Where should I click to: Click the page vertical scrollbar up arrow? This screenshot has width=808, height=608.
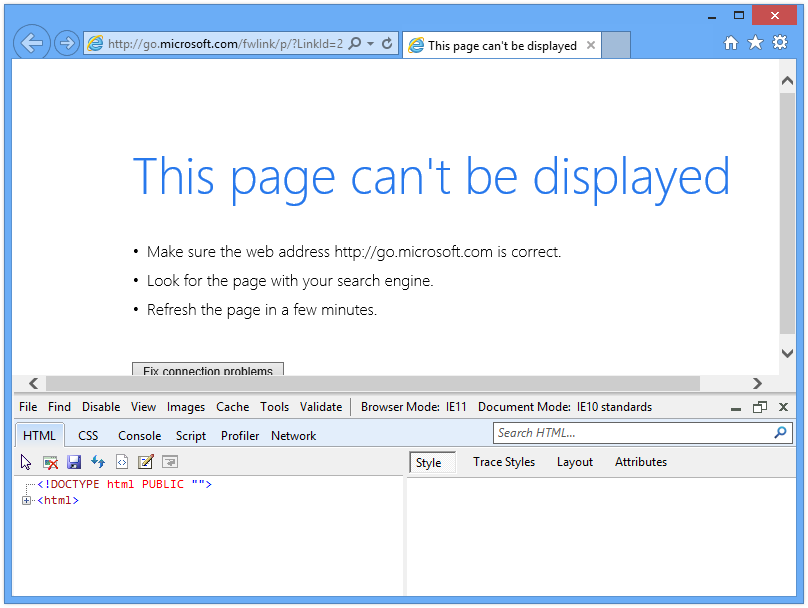click(787, 81)
